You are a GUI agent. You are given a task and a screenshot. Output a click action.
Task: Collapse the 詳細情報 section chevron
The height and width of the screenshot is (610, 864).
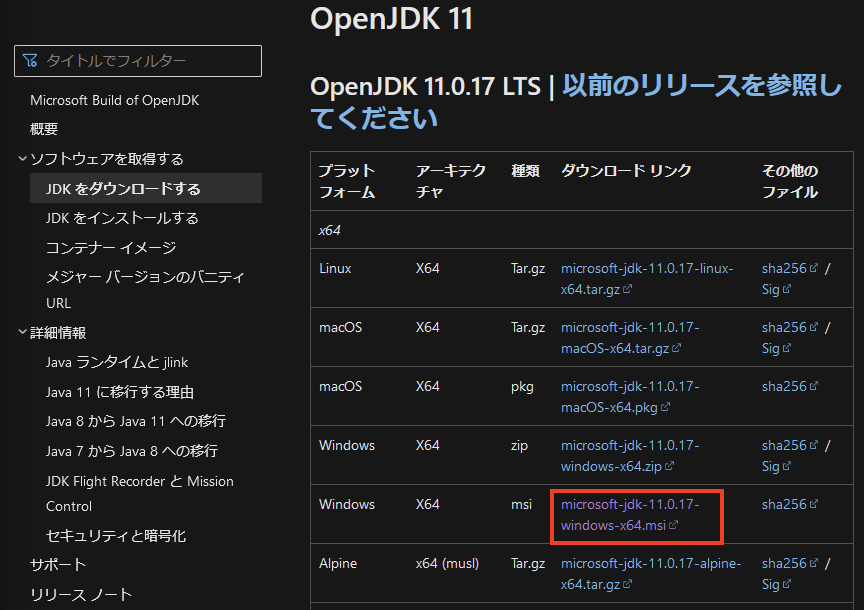tap(22, 332)
